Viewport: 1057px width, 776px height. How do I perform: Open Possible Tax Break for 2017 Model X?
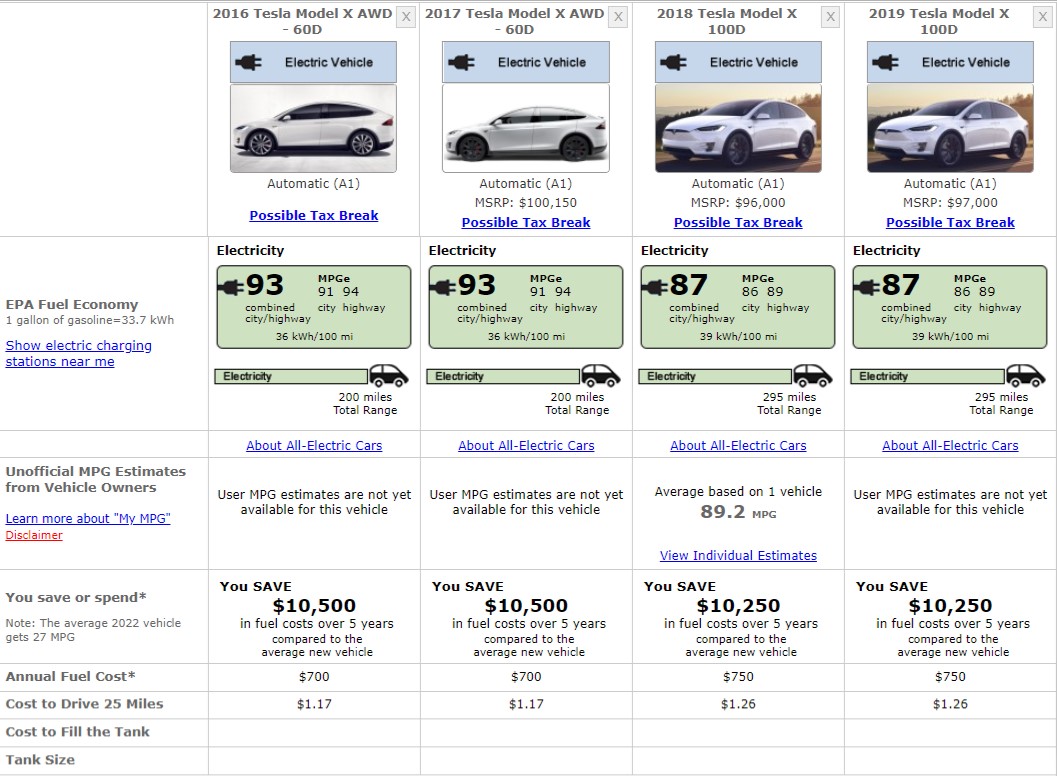coord(526,222)
